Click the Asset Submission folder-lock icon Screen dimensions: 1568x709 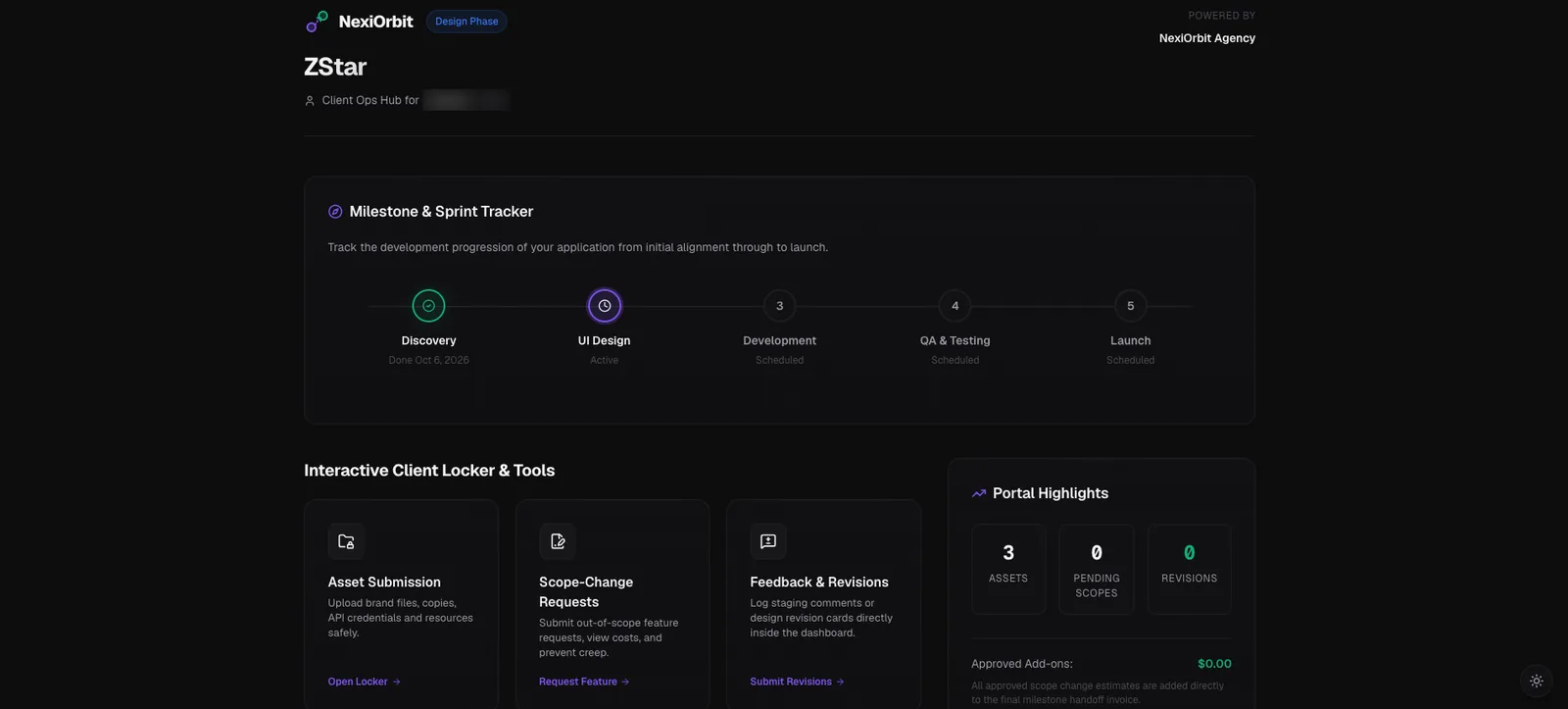[346, 541]
